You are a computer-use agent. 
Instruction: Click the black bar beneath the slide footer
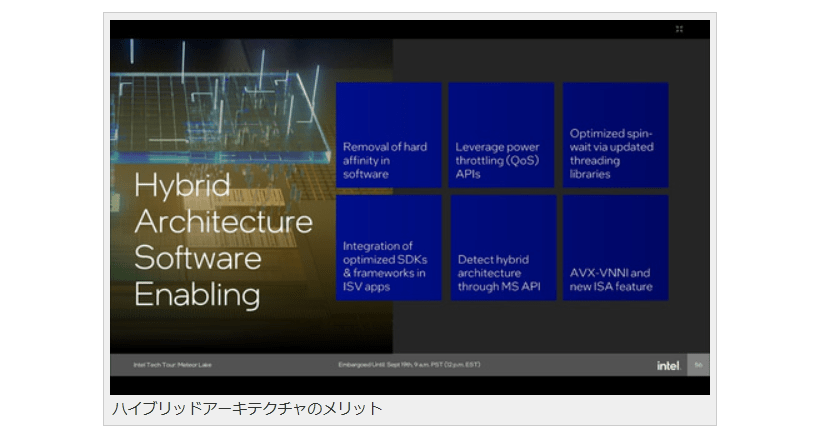(x=400, y=385)
